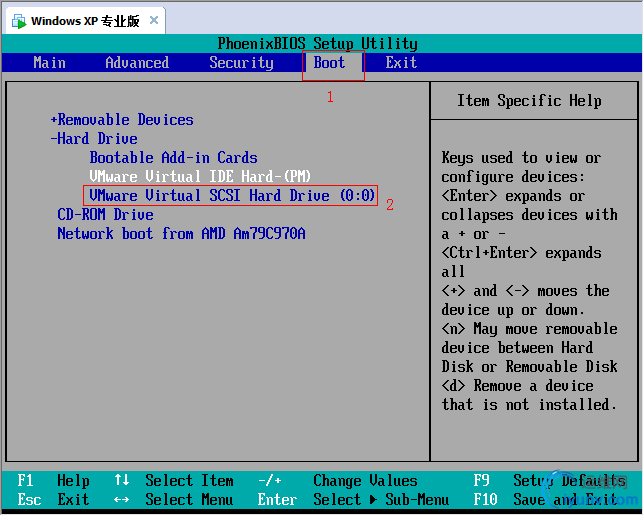Open the Main BIOS menu

pos(49,63)
